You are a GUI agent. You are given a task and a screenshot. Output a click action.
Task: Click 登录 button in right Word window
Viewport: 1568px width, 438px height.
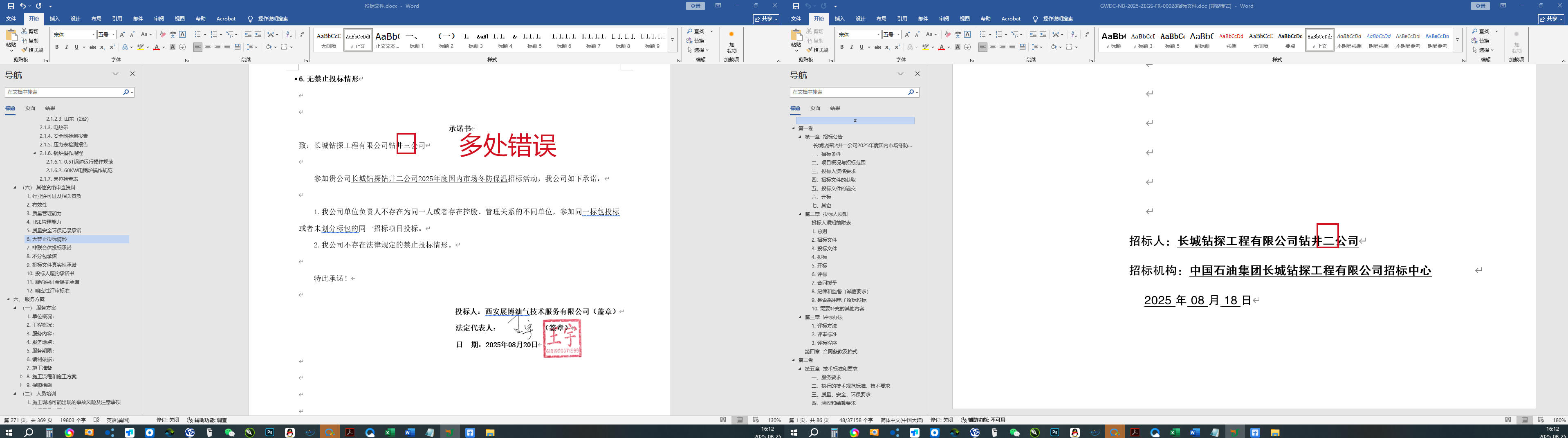[1481, 6]
